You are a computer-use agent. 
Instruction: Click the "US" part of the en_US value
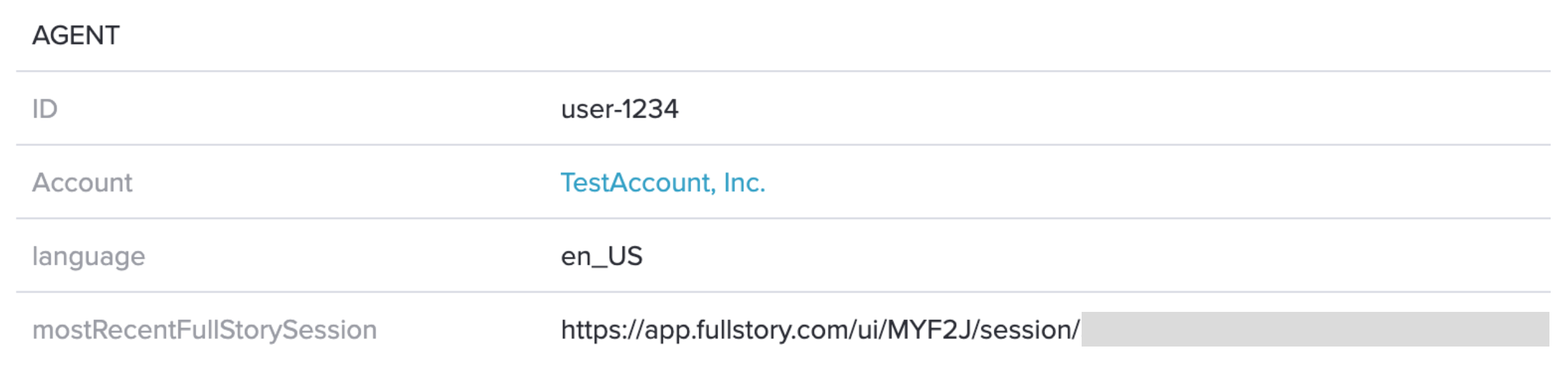pyautogui.click(x=625, y=256)
